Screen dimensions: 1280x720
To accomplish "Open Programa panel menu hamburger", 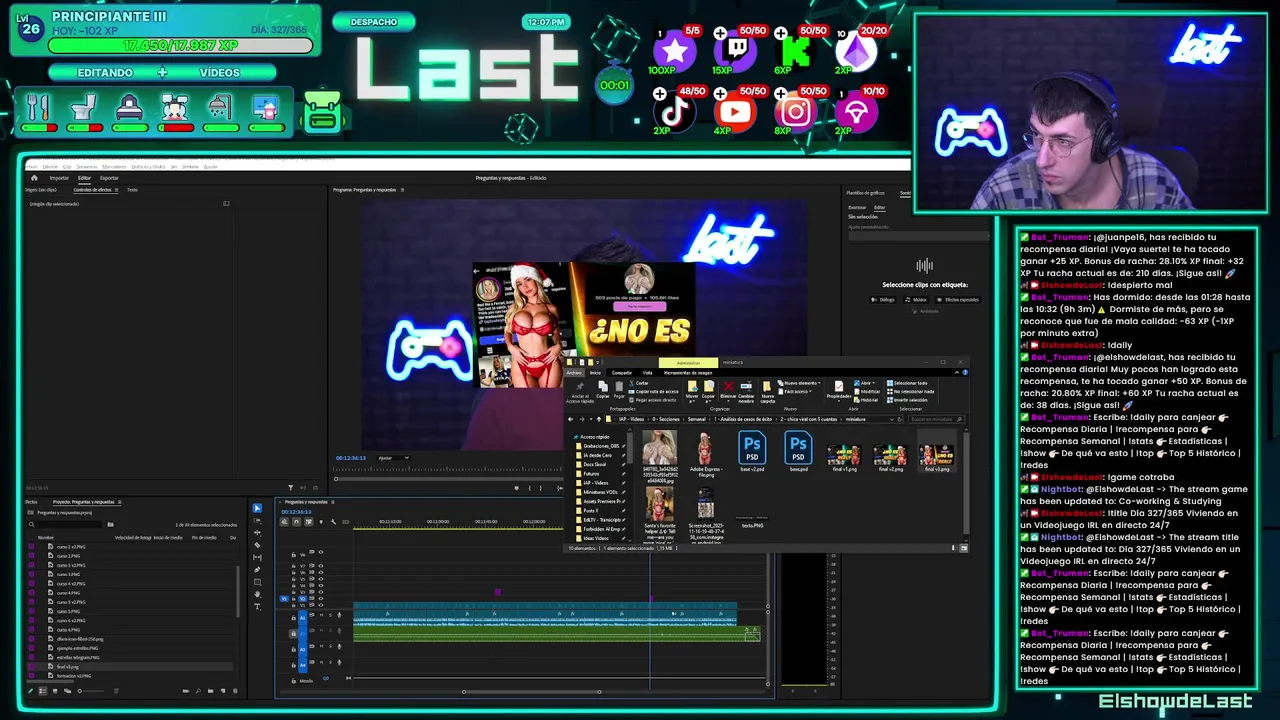I will pyautogui.click(x=402, y=190).
